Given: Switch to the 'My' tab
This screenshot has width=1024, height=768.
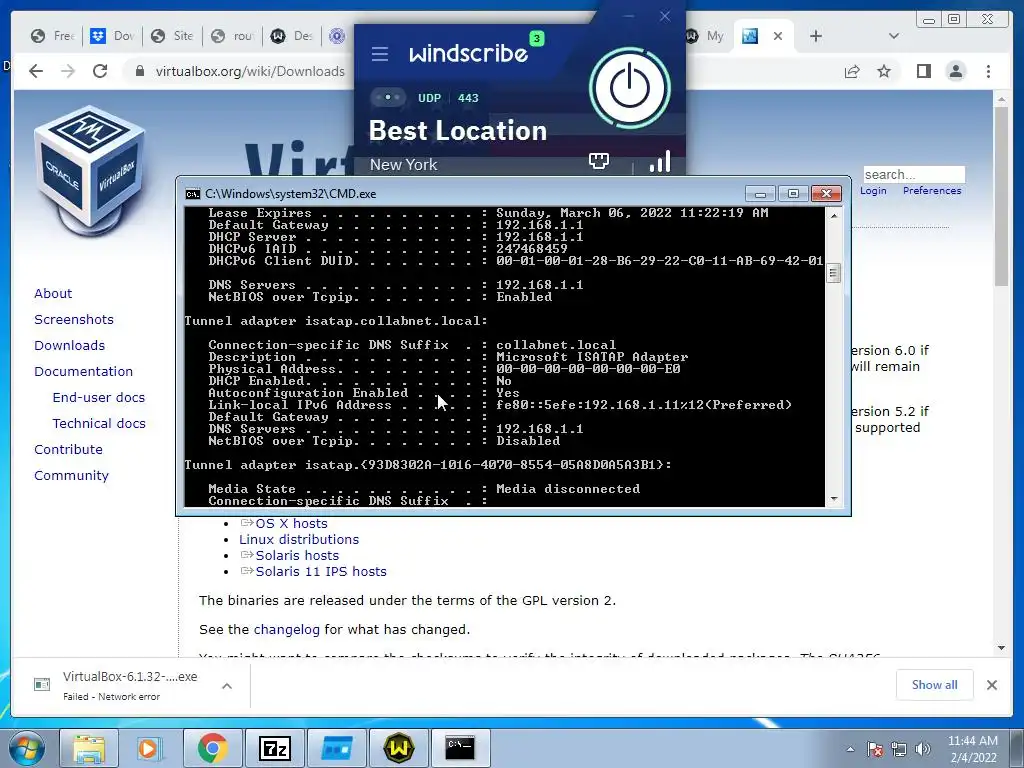Looking at the screenshot, I should coord(707,36).
